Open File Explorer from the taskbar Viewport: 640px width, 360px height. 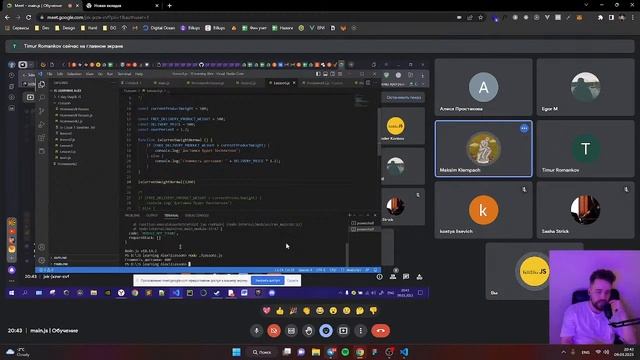[316, 352]
